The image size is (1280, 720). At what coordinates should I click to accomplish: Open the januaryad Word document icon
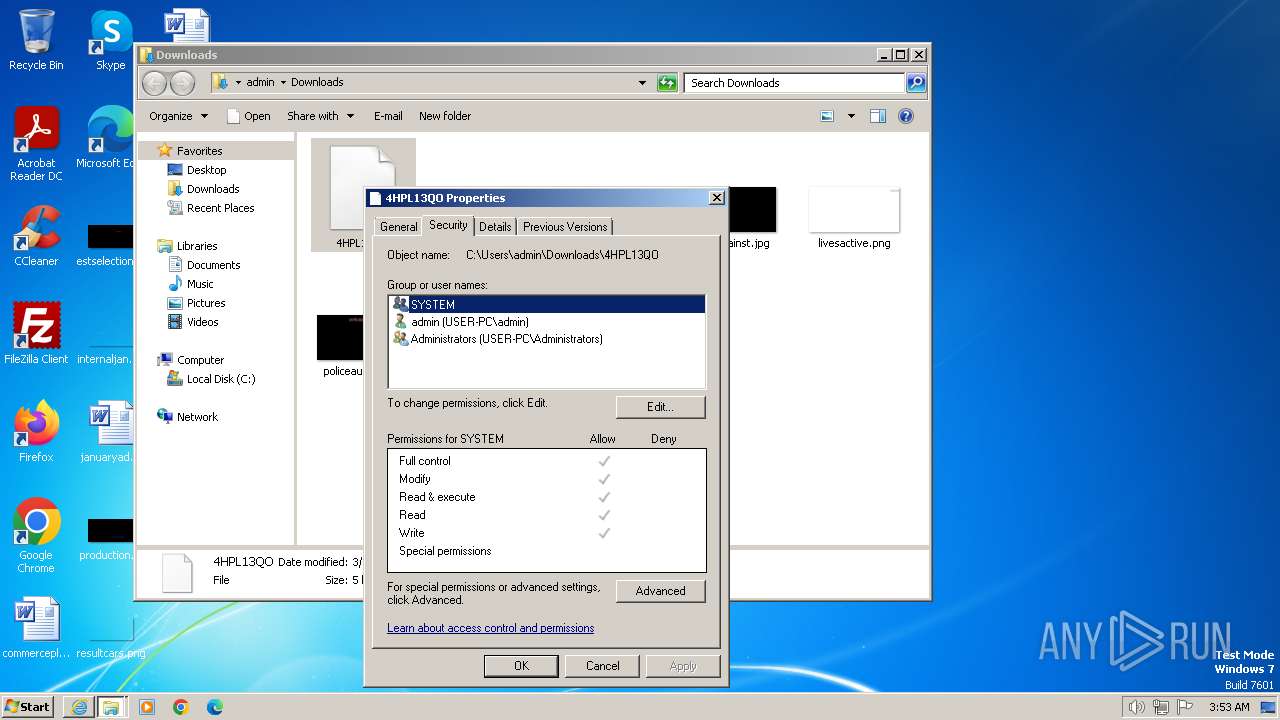108,432
